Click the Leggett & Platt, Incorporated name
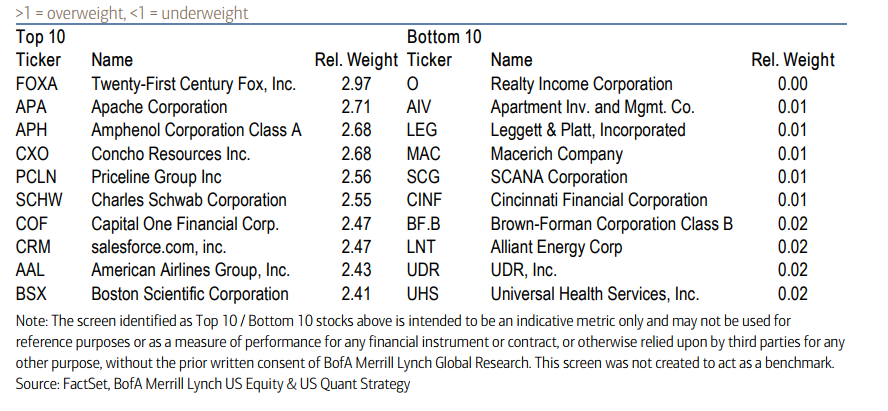Screen dimensions: 888x411 click(x=588, y=130)
